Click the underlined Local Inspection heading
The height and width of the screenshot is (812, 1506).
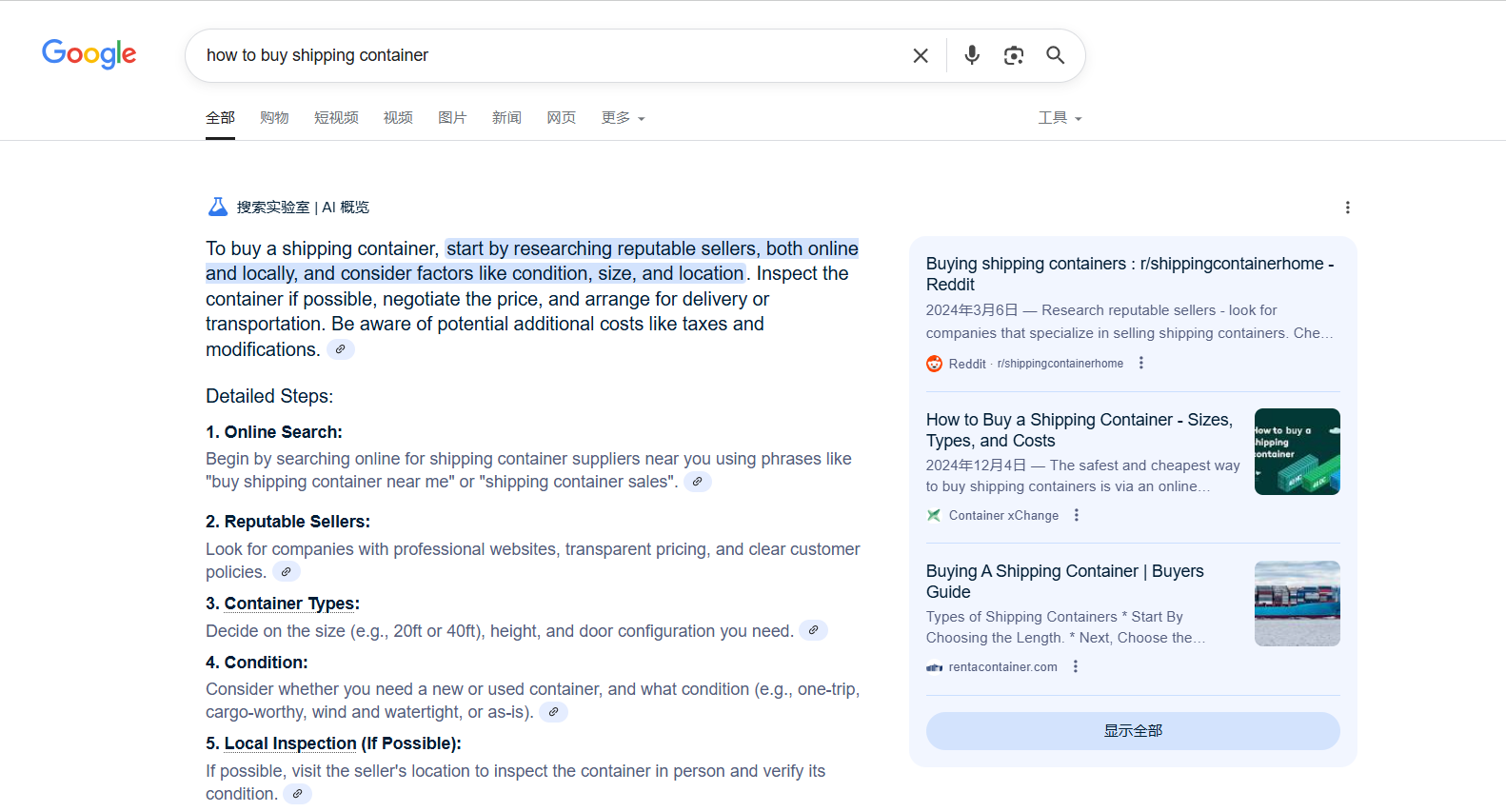pos(290,743)
